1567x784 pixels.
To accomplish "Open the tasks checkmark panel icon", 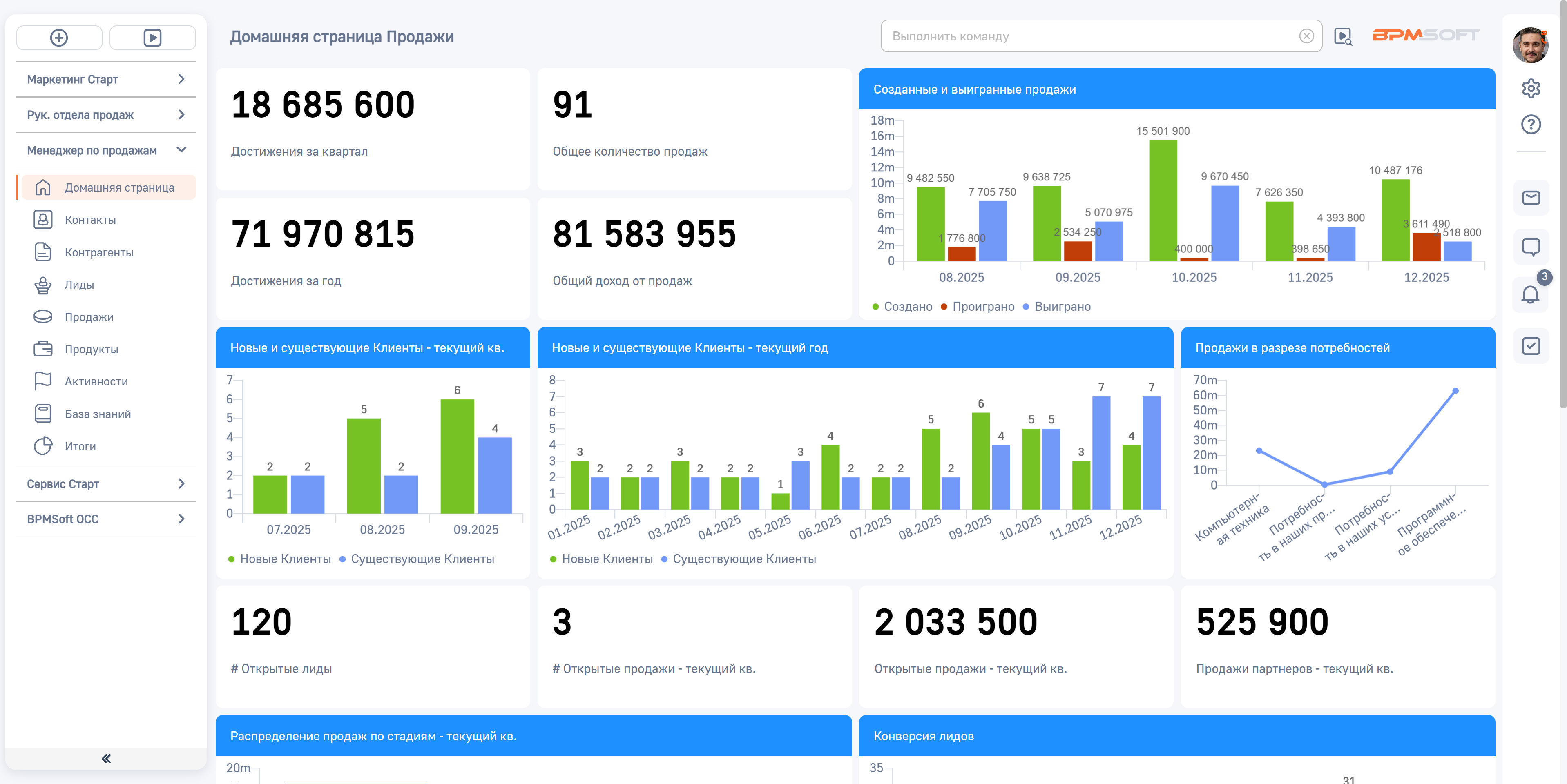I will click(x=1531, y=346).
